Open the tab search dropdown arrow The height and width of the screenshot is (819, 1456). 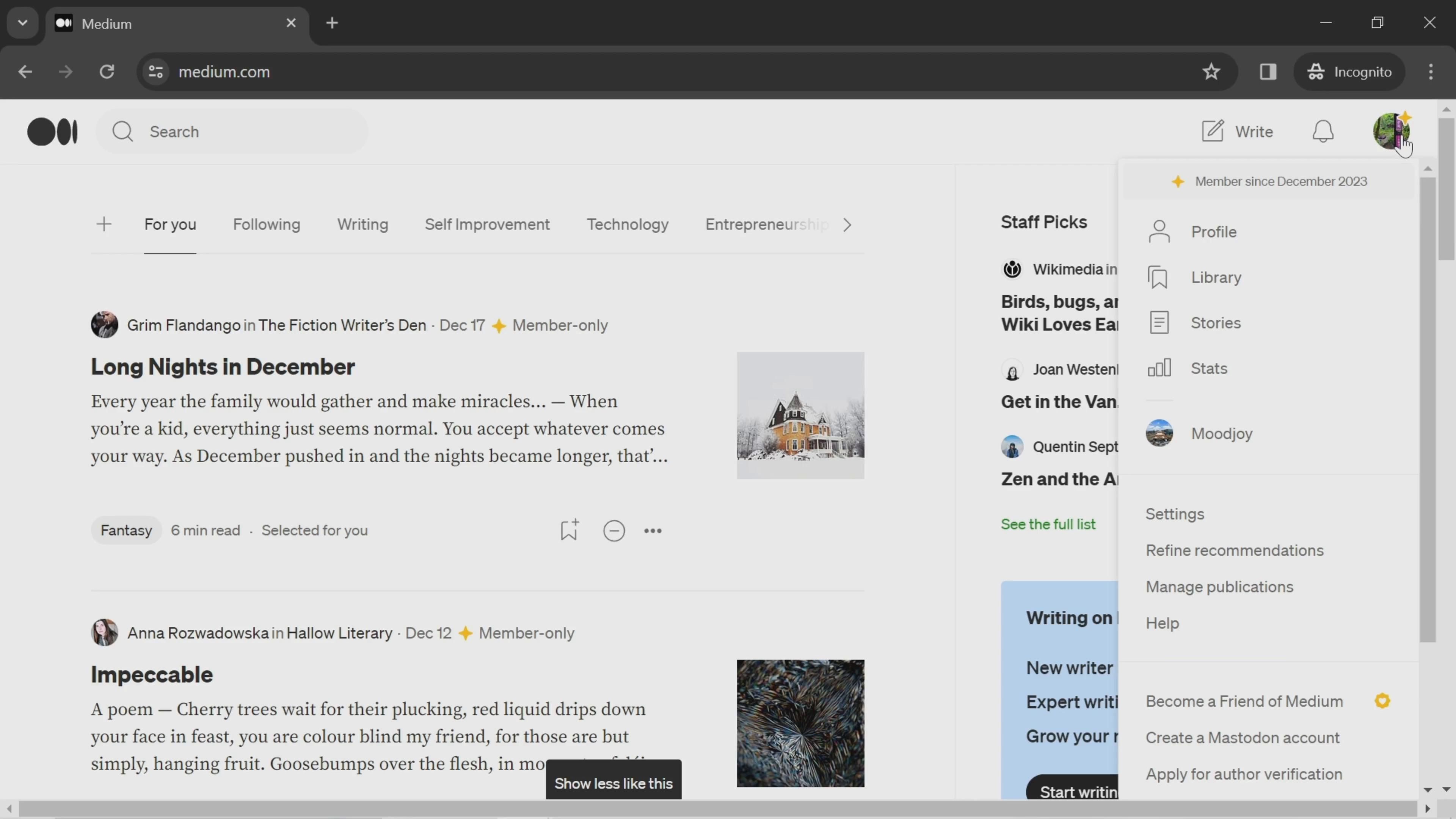click(23, 23)
